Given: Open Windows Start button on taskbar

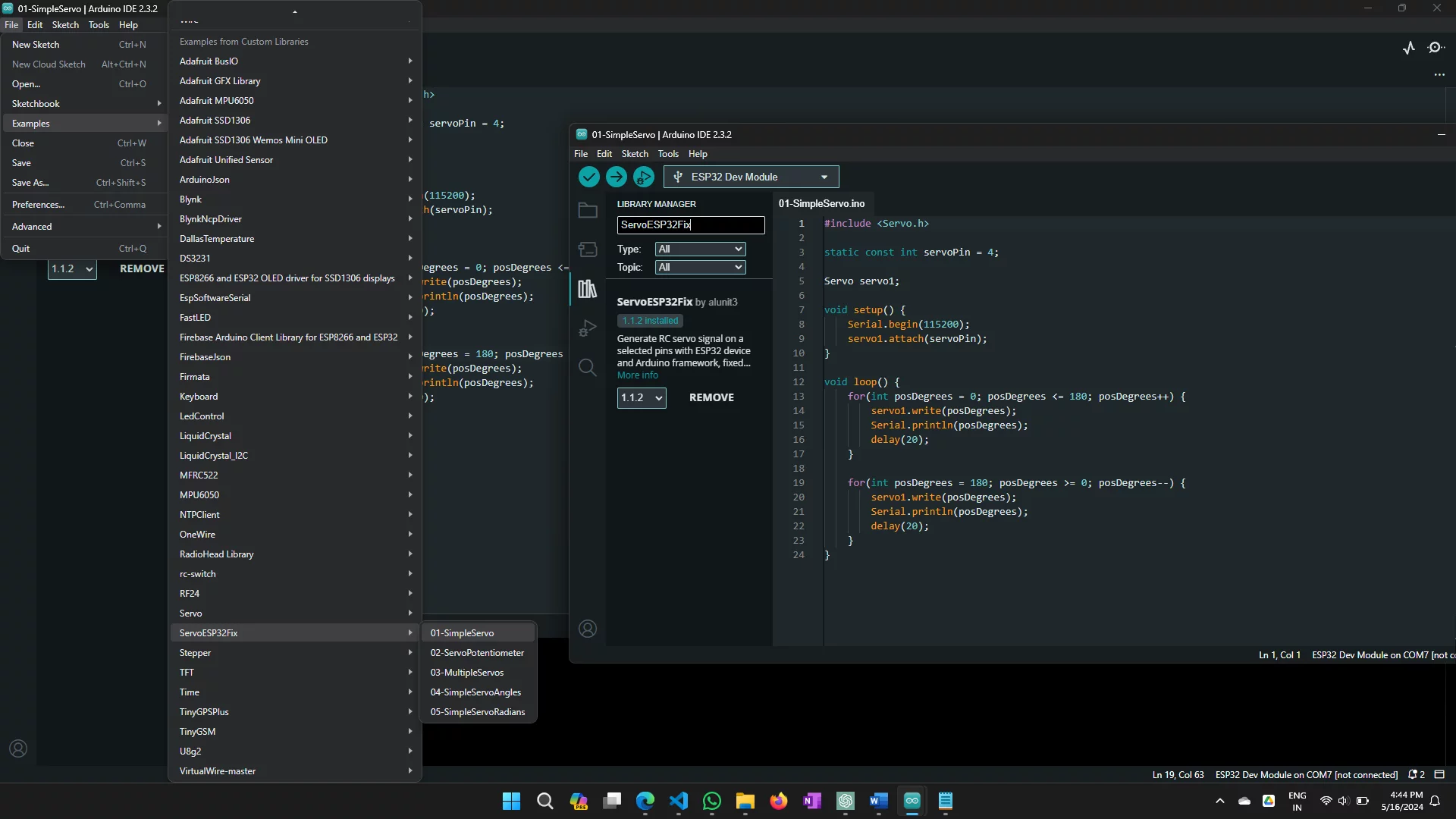Looking at the screenshot, I should click(512, 801).
